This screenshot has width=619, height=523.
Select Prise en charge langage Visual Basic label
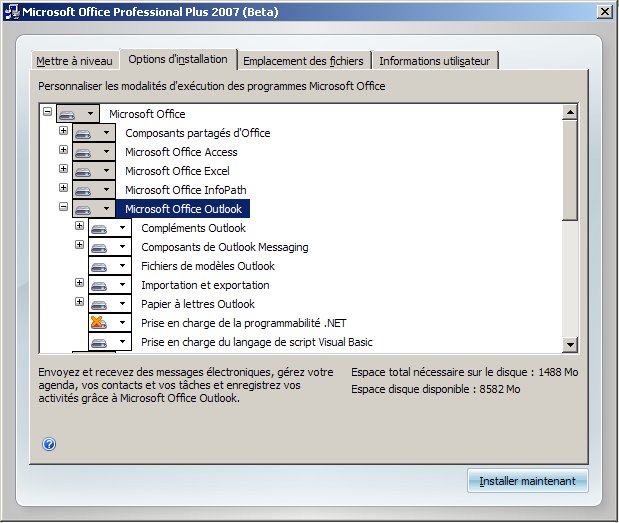tap(257, 342)
